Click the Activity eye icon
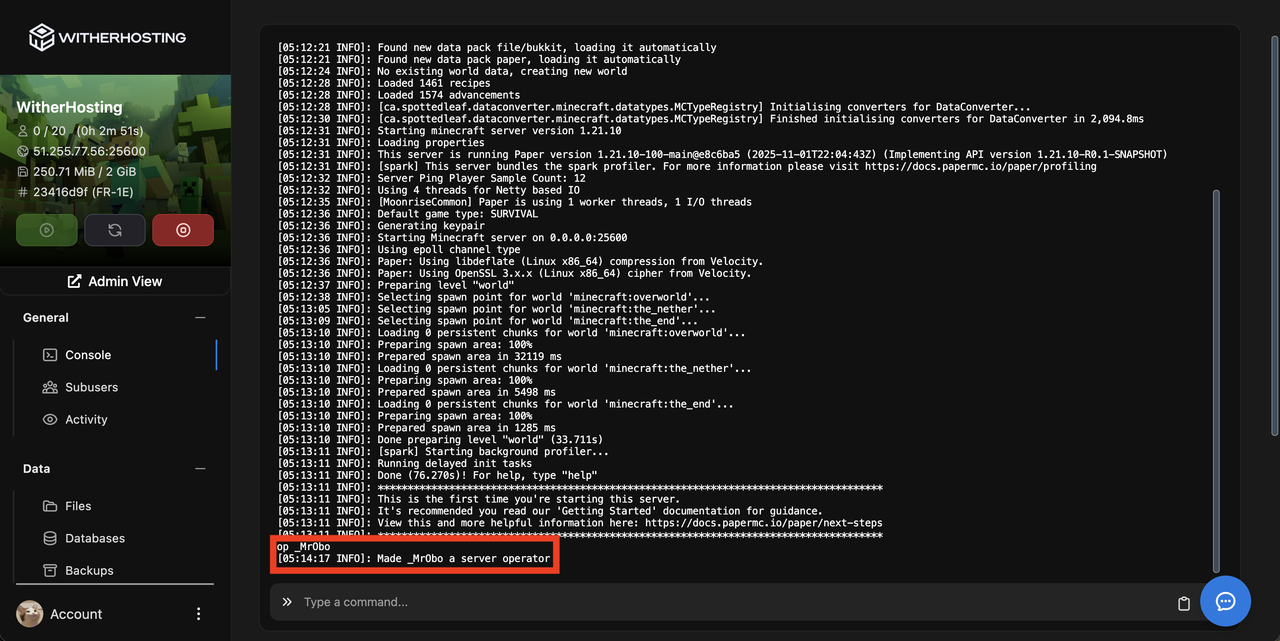 pyautogui.click(x=50, y=419)
